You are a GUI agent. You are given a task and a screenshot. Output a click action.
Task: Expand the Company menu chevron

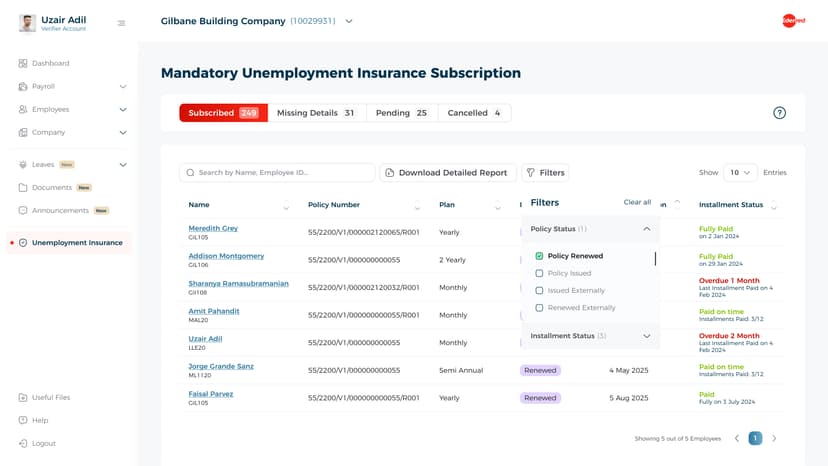(123, 133)
